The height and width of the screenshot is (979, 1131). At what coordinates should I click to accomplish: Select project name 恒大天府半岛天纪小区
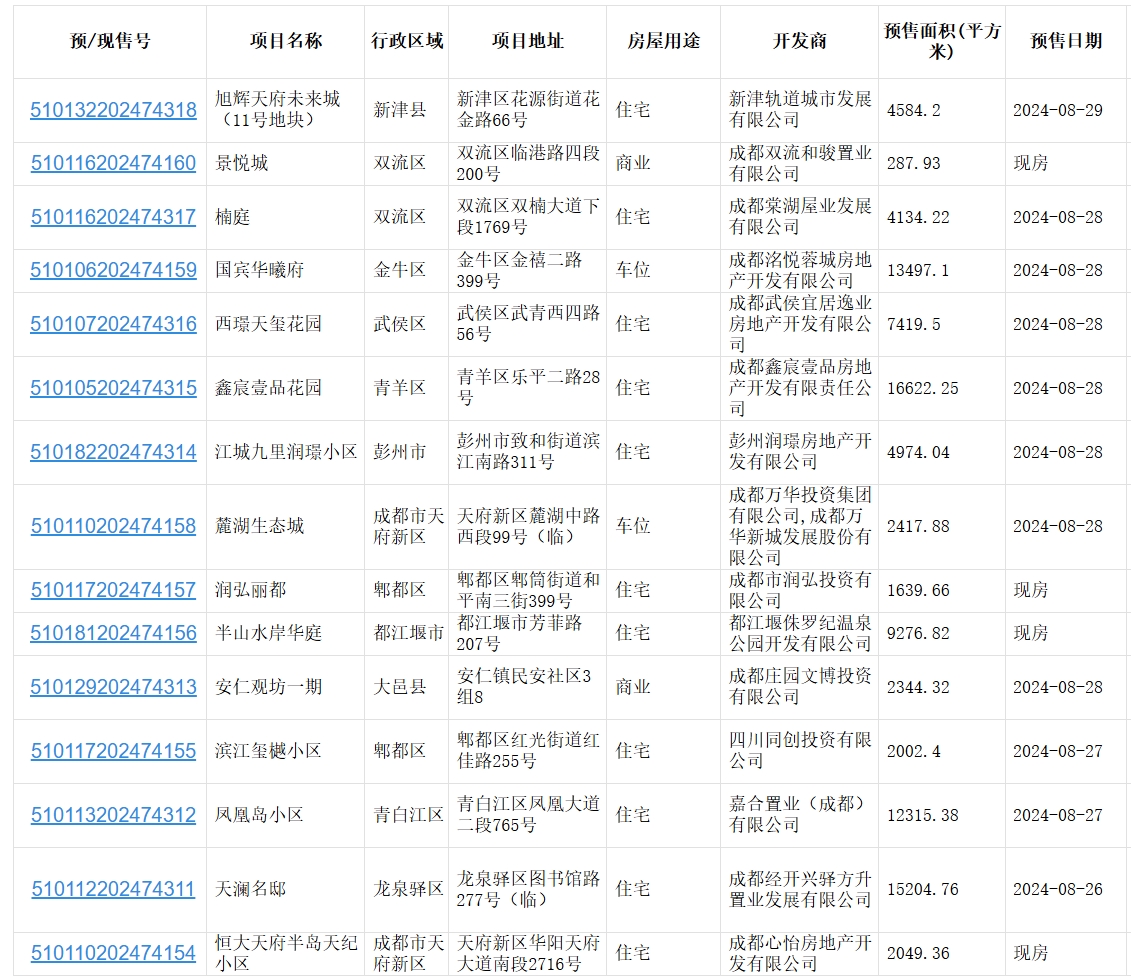point(286,953)
